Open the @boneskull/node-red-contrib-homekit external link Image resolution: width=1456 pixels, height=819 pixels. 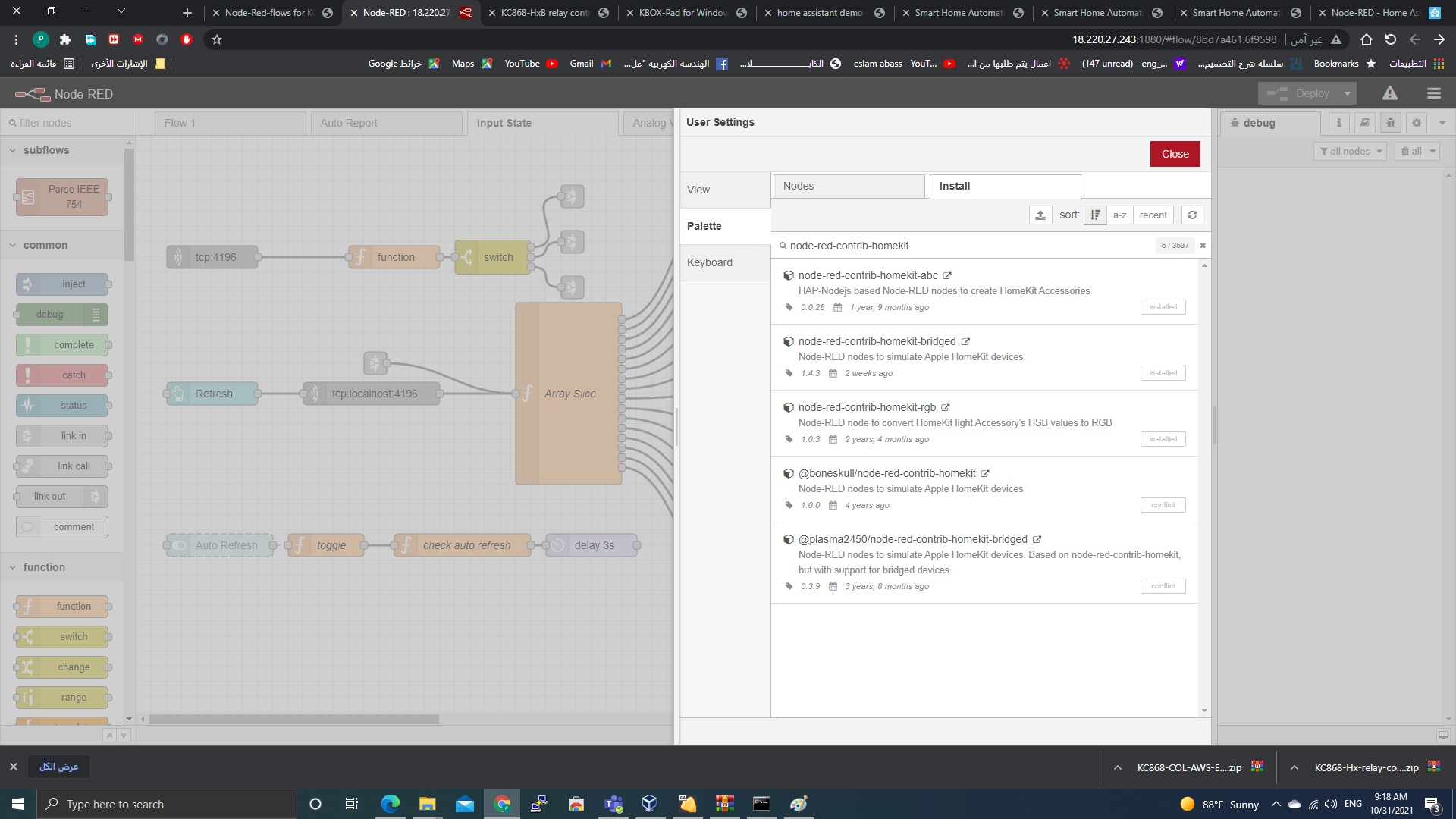tap(985, 474)
